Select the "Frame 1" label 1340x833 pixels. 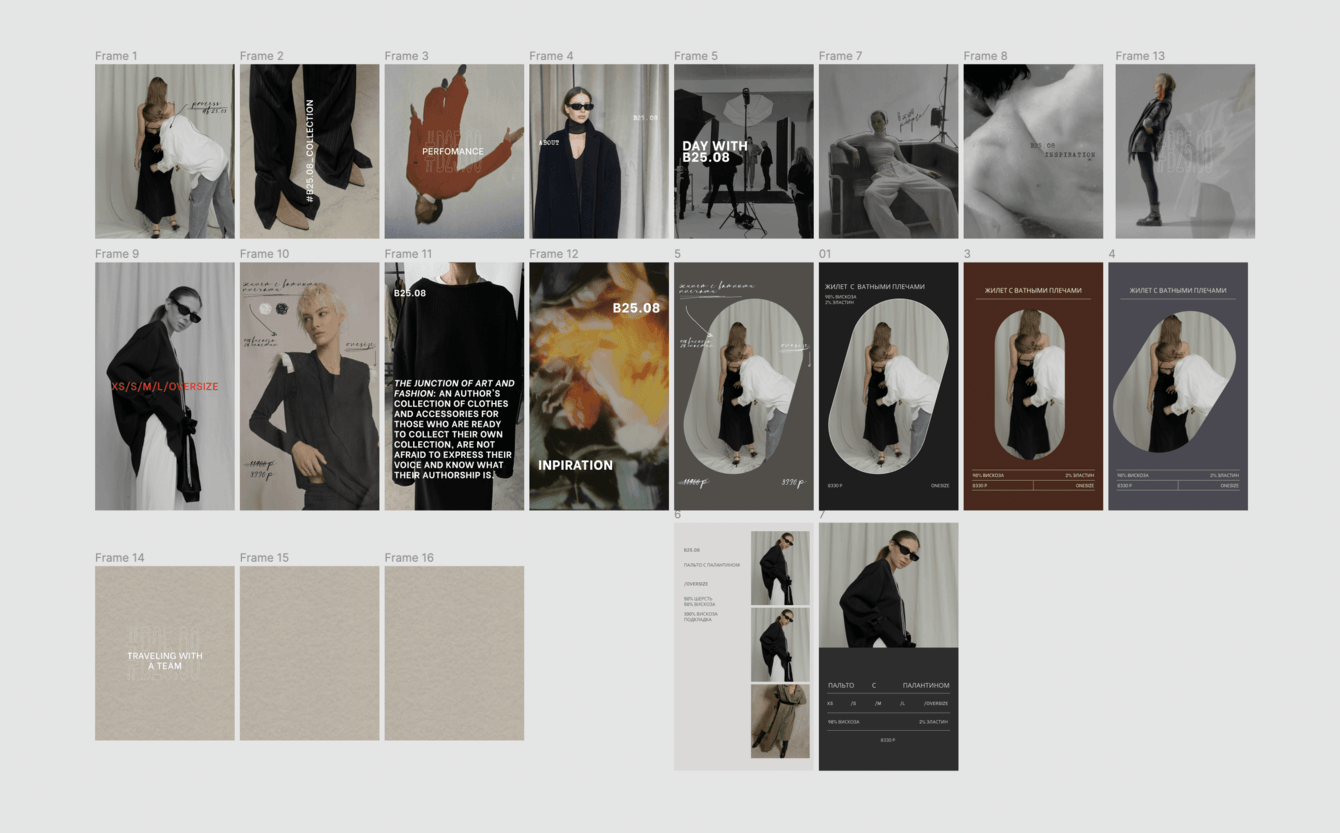coord(116,56)
